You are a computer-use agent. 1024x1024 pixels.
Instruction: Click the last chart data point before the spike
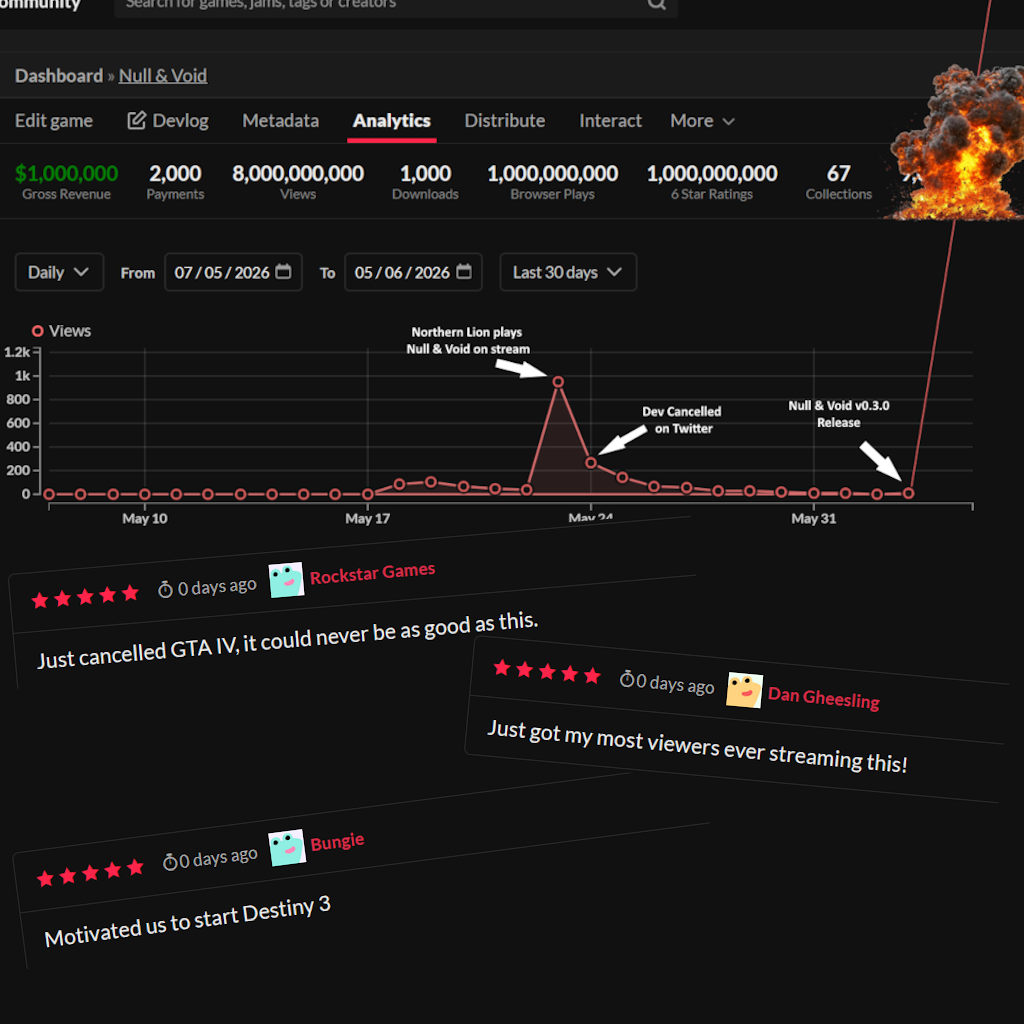(x=908, y=494)
